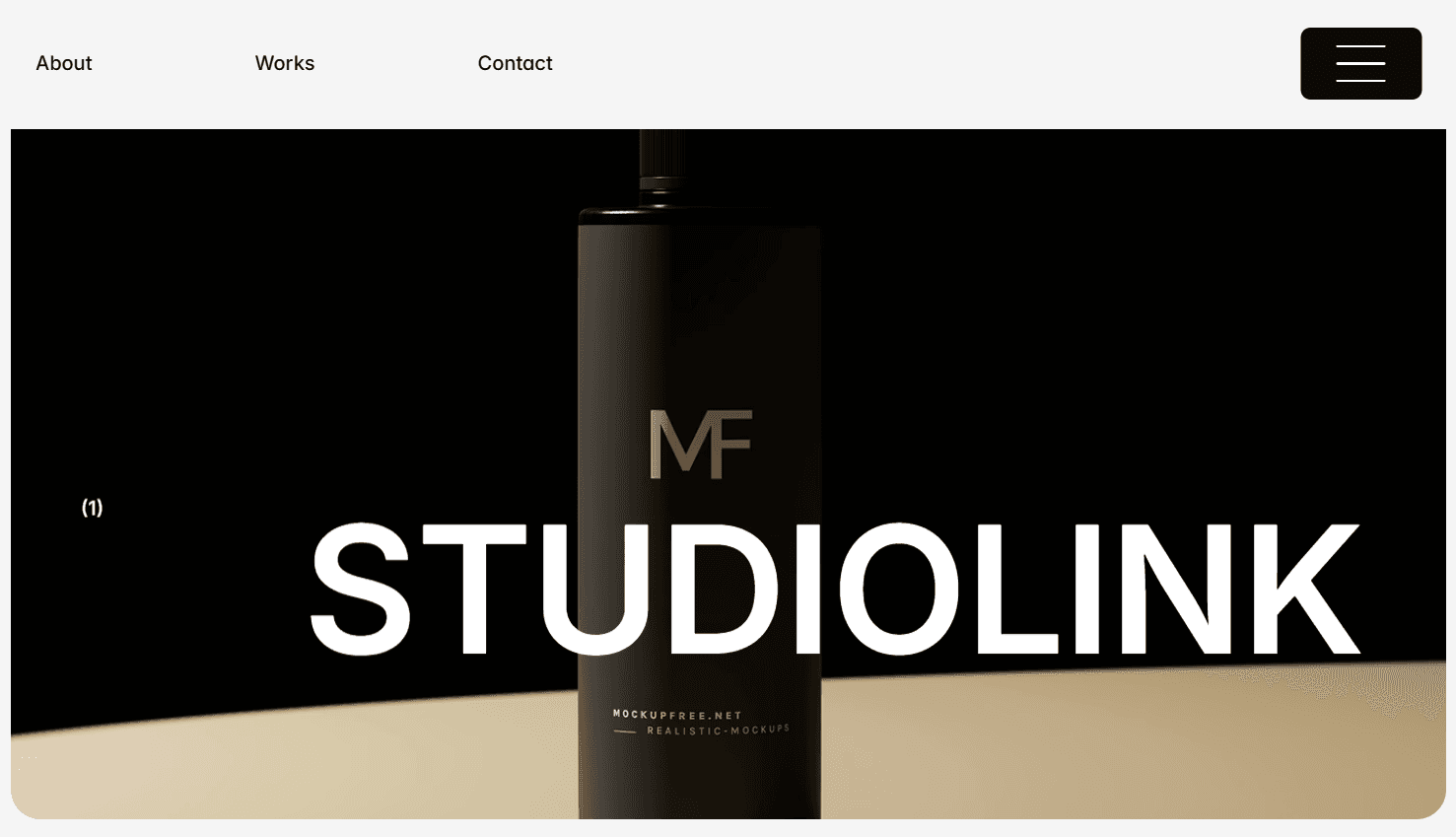The width and height of the screenshot is (1456, 837).
Task: Select the Contact navigation link
Action: (x=515, y=63)
